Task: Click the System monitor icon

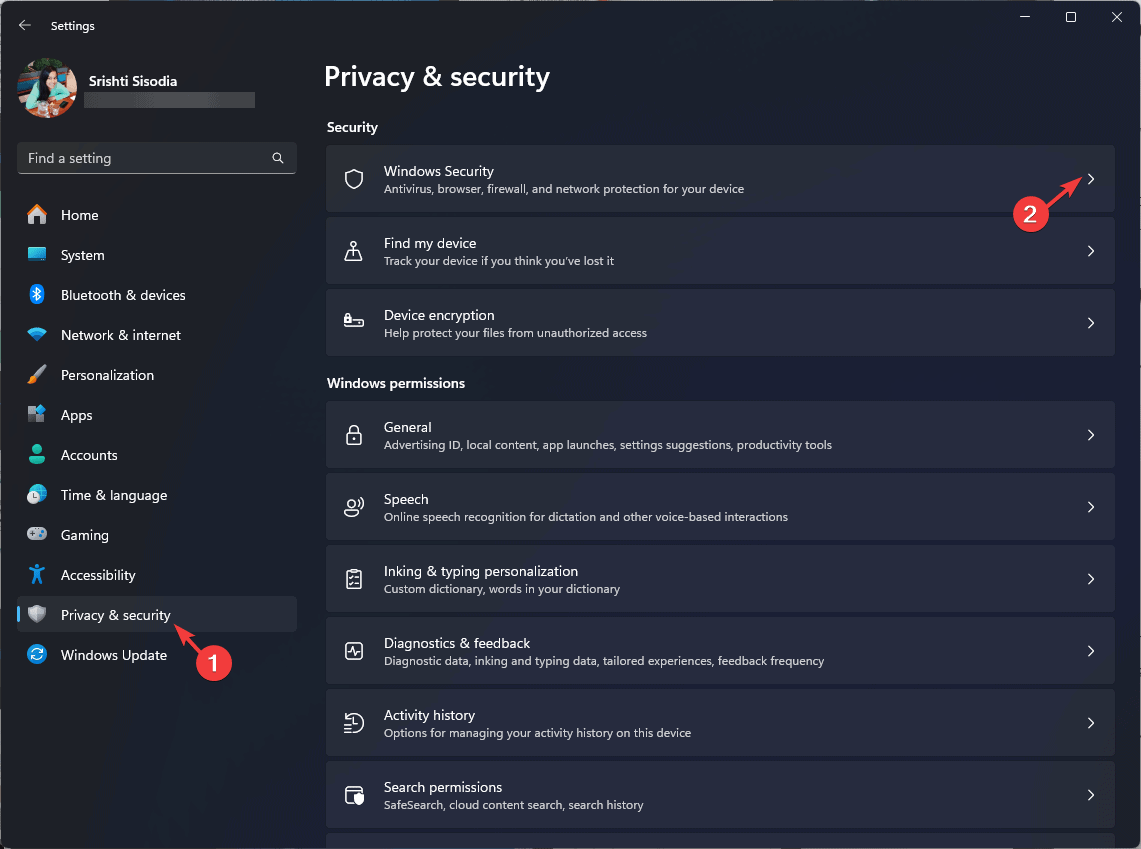Action: click(x=36, y=255)
